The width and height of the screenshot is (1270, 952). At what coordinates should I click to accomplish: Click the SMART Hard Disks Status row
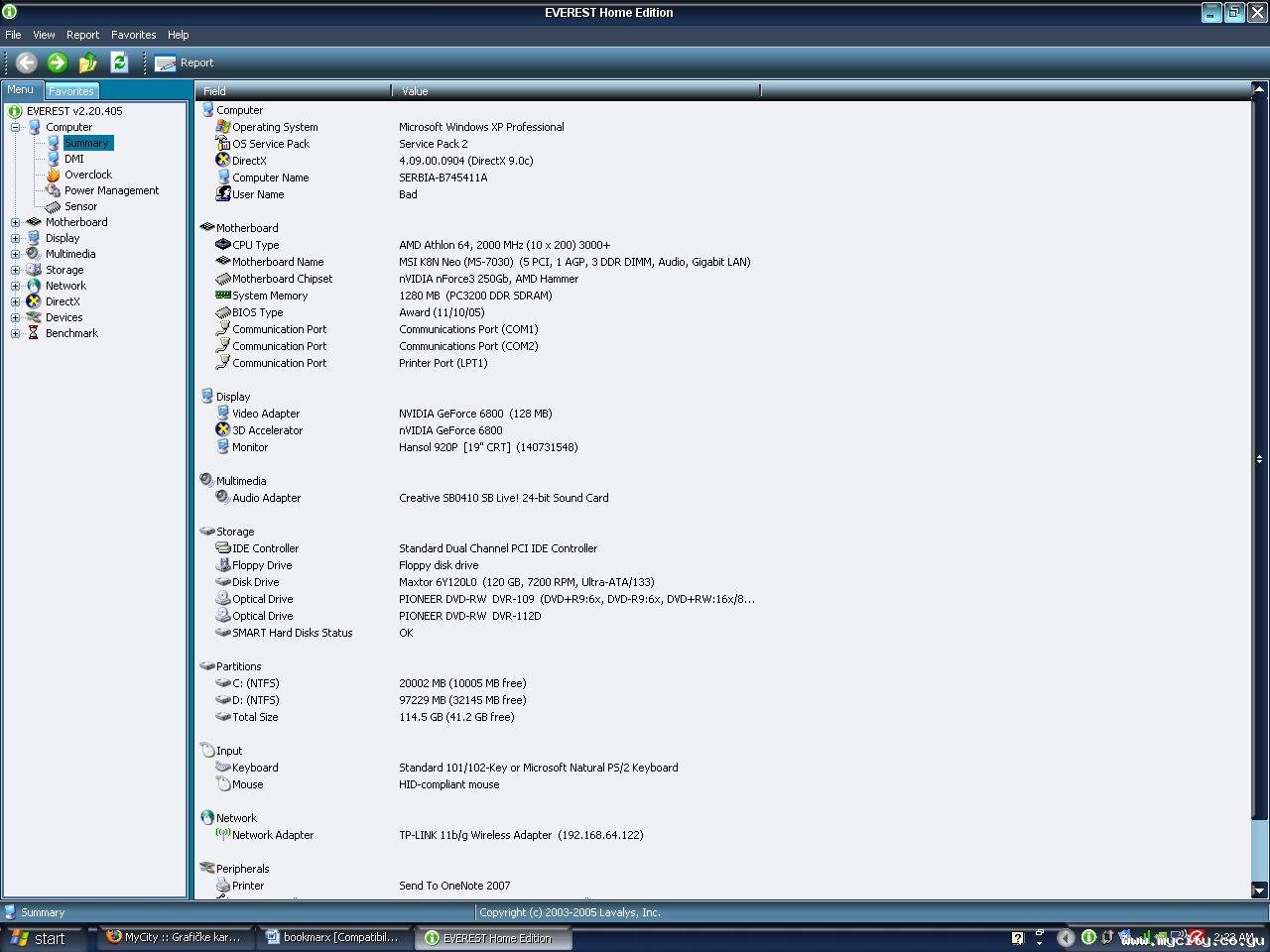(315, 633)
